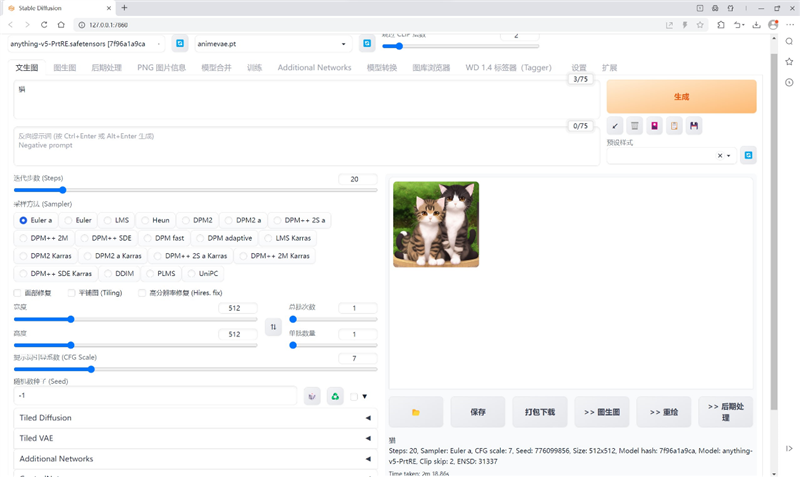
Task: Select the UniPC sampler
Action: [x=203, y=273]
